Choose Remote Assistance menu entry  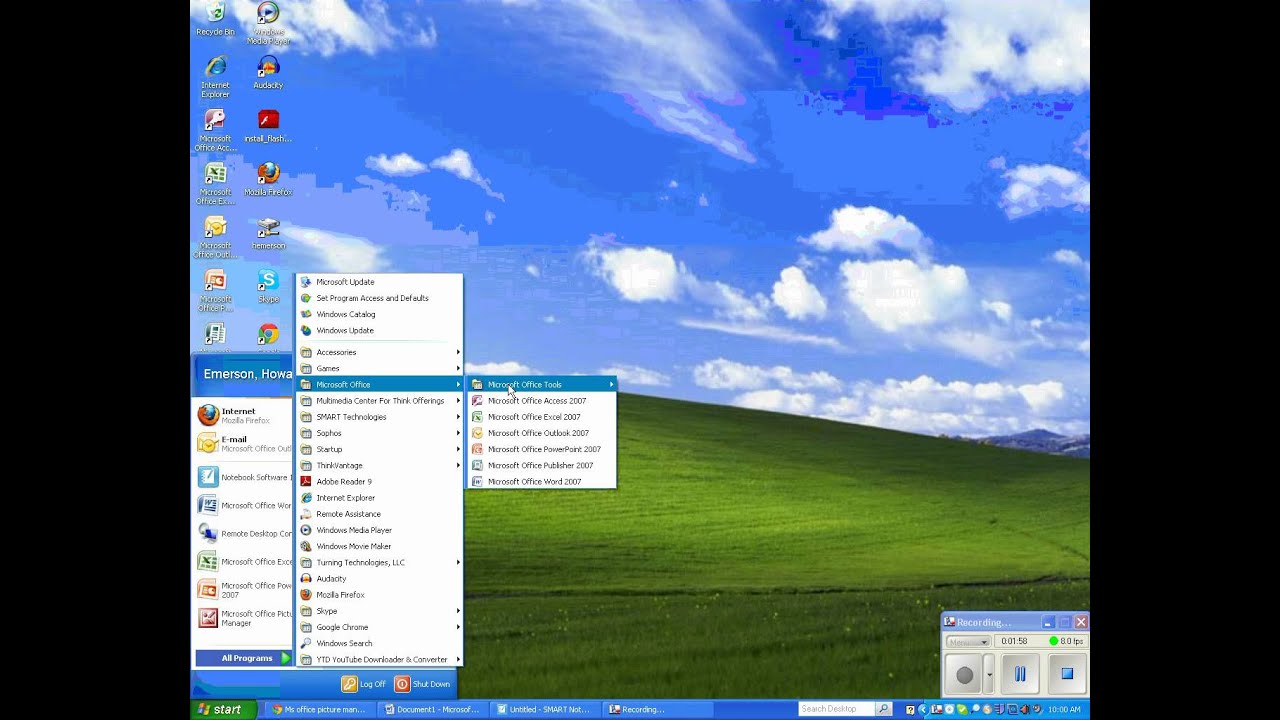point(379,514)
